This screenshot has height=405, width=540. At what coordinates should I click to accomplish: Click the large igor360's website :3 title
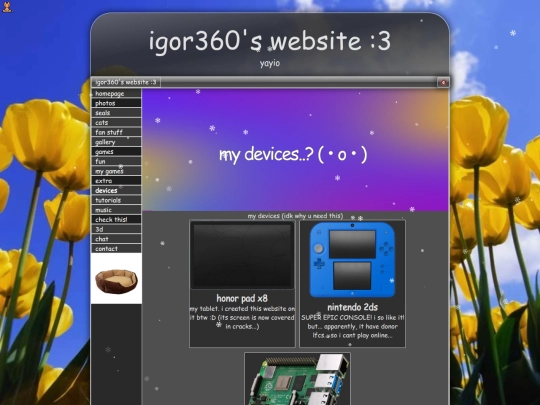[270, 41]
